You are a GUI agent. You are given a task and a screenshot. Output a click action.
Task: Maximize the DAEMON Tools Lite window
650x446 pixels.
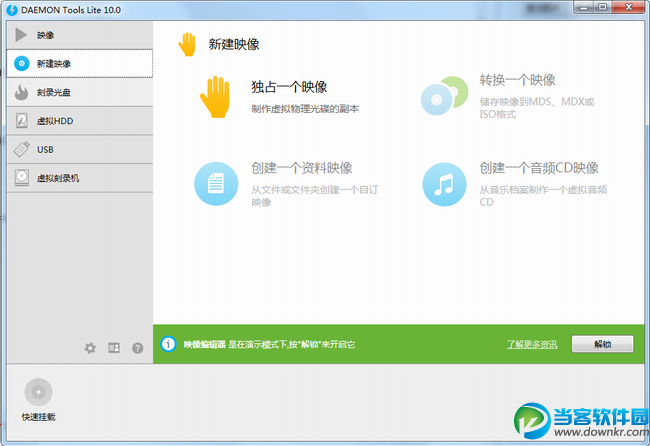(x=603, y=7)
